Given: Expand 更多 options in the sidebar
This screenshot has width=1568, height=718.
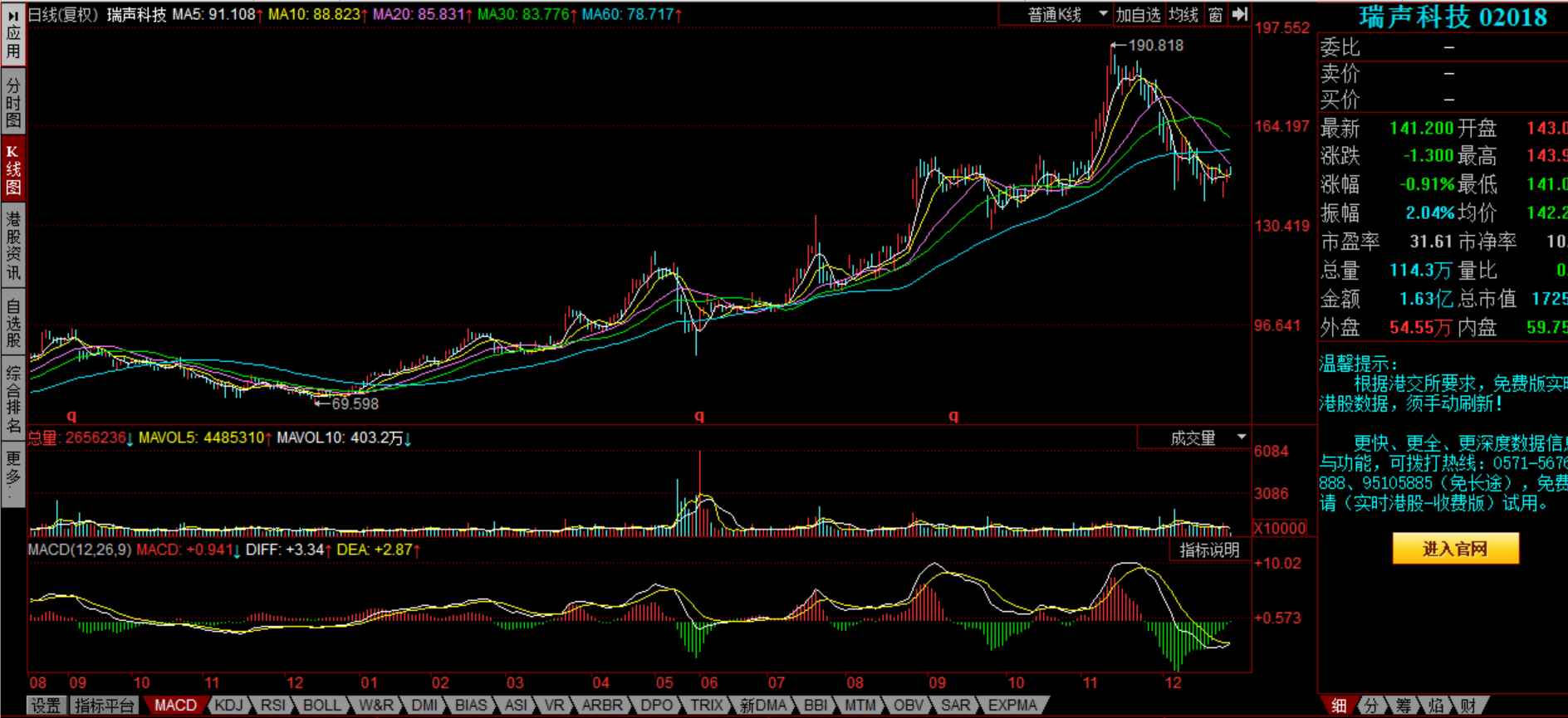Looking at the screenshot, I should 13,473.
